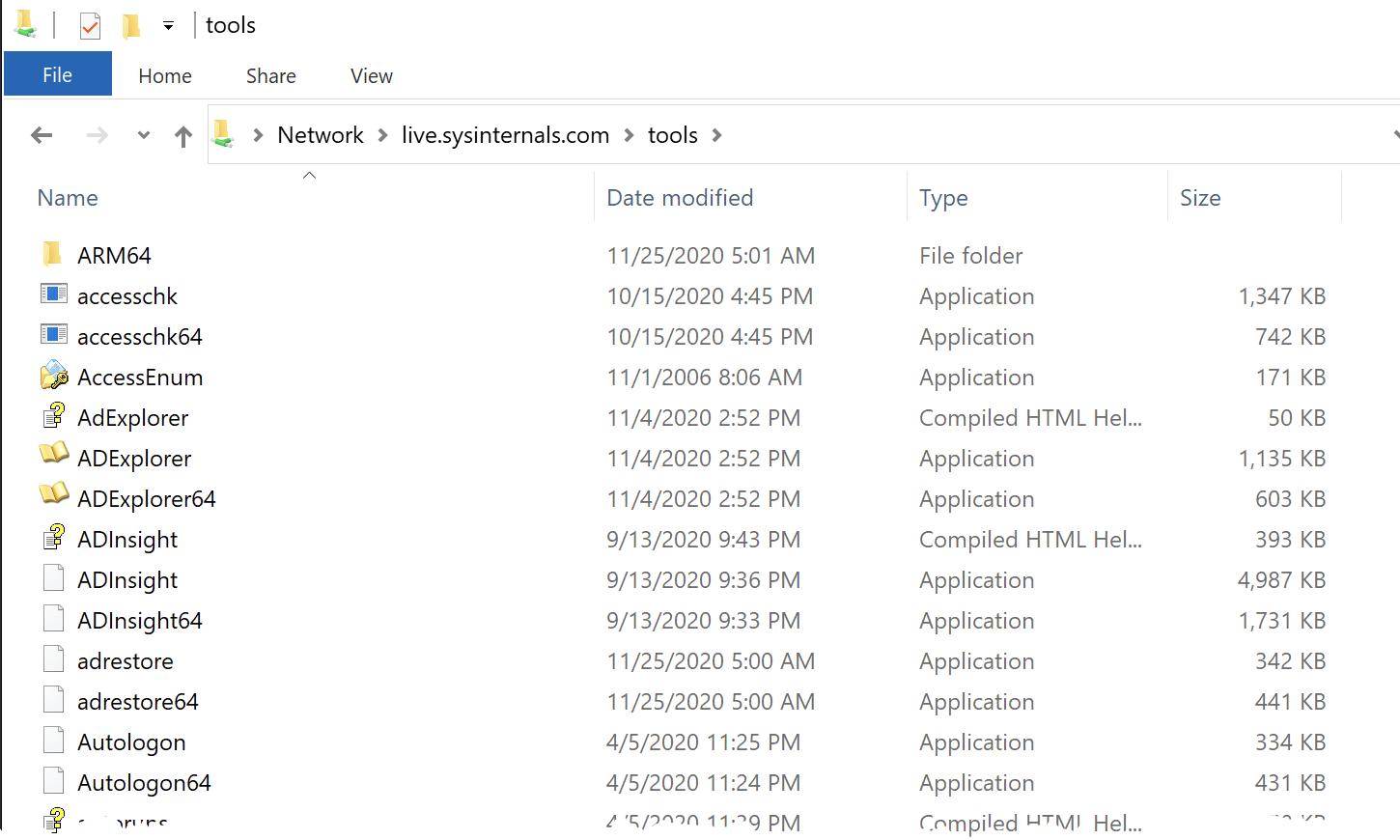Image resolution: width=1400 pixels, height=840 pixels.
Task: Click the 171 KB size cell
Action: click(1291, 378)
